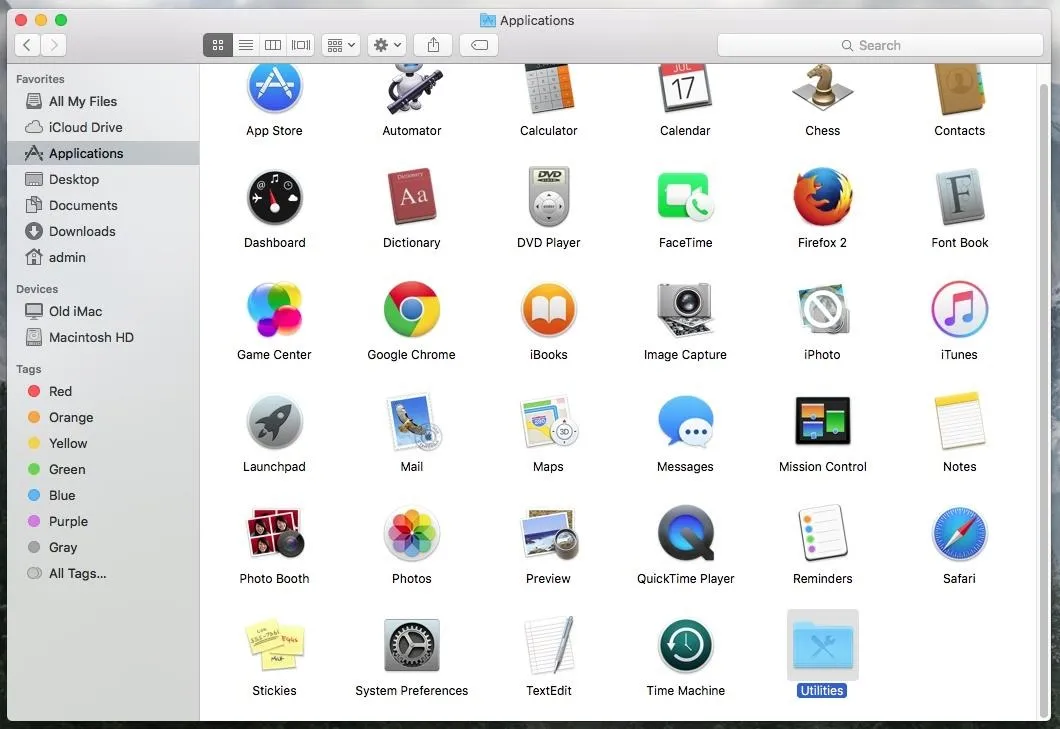Viewport: 1060px width, 729px height.
Task: Select the Safari compass icon
Action: [x=959, y=534]
